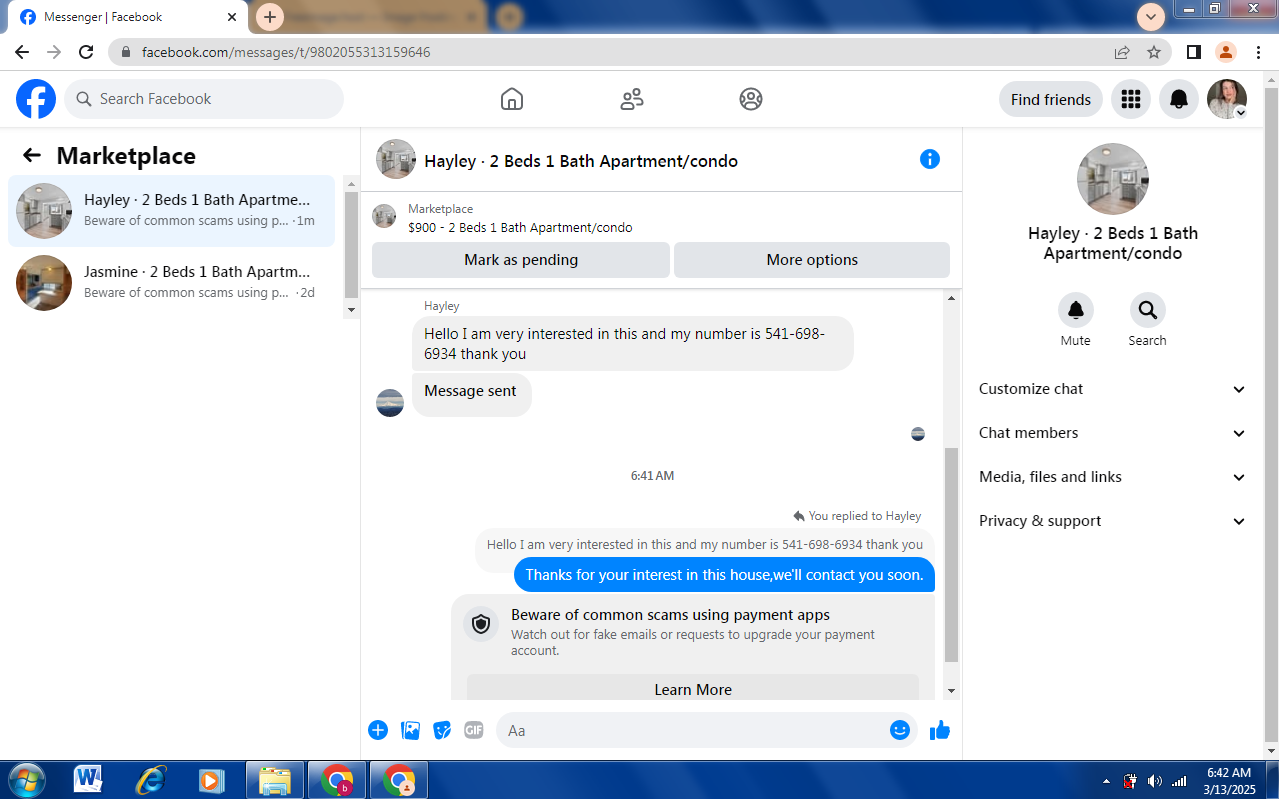Open the Notifications bell icon
This screenshot has height=799, width=1279.
pyautogui.click(x=1179, y=99)
